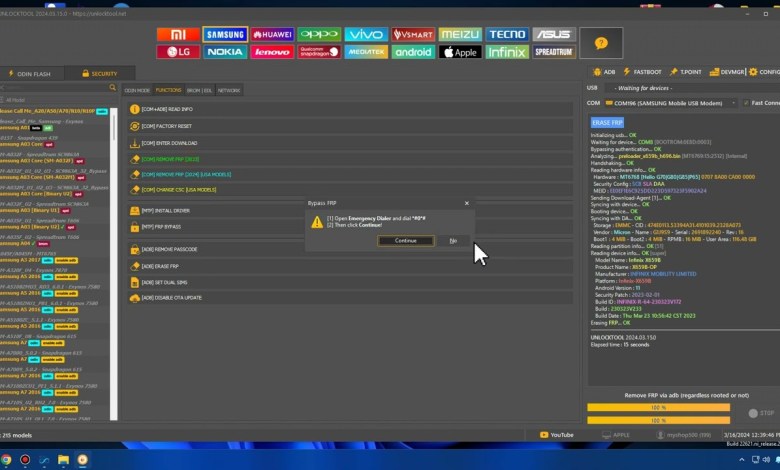780x470 pixels.
Task: Click the search magnifier in model list
Action: point(112,88)
